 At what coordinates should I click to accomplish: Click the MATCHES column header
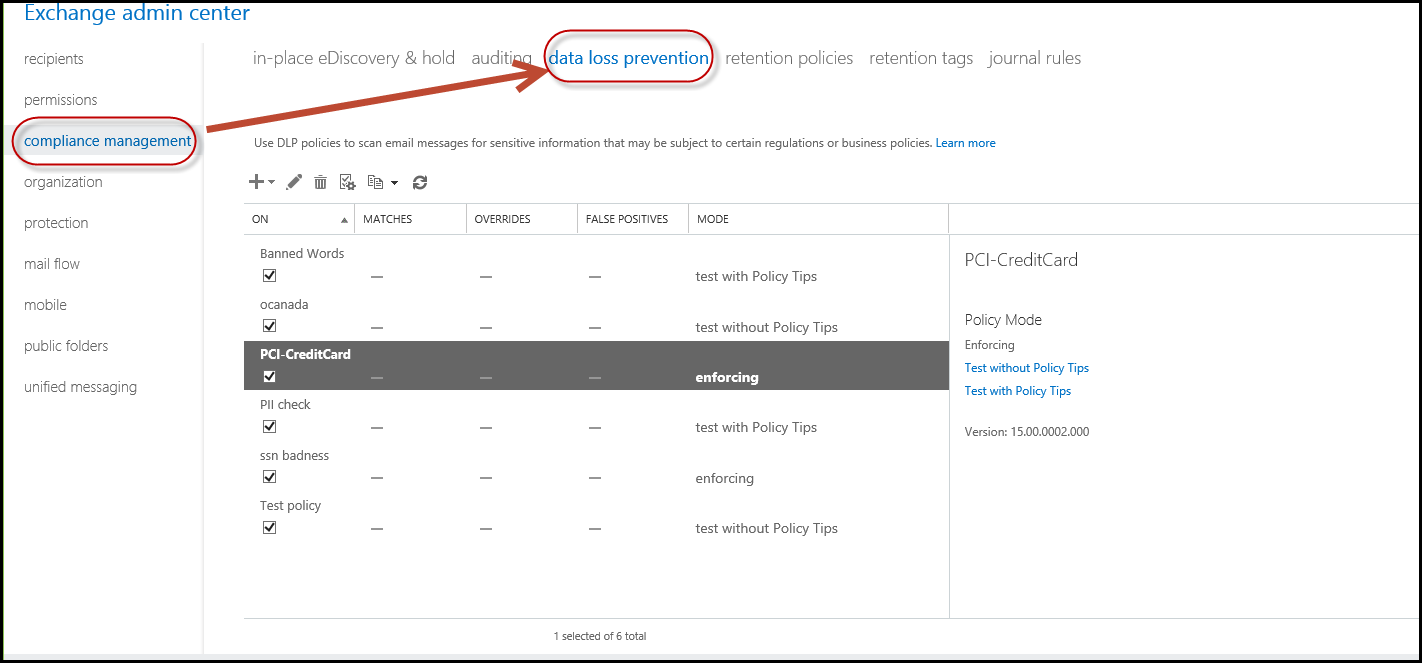[x=387, y=219]
